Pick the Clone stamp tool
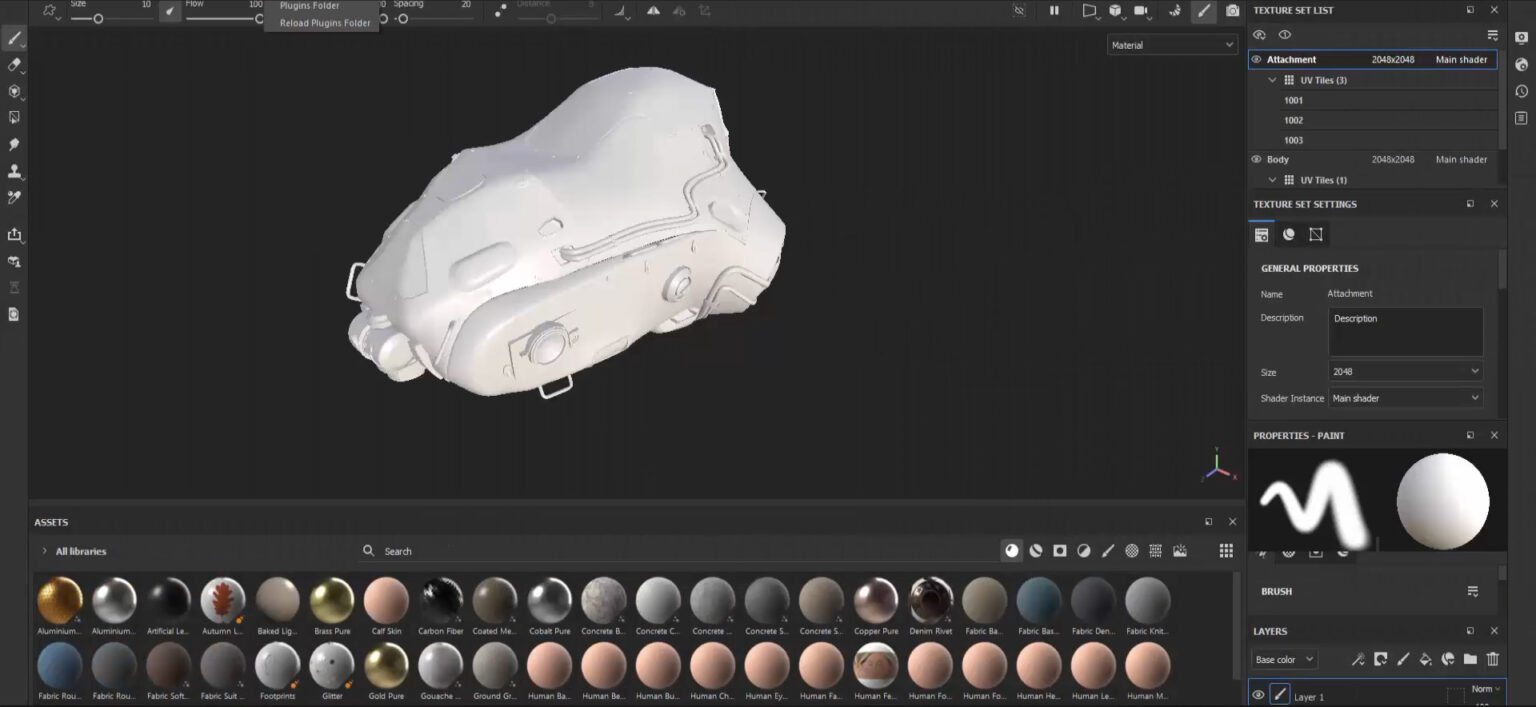Screen dimensions: 1536x707 click(14, 171)
